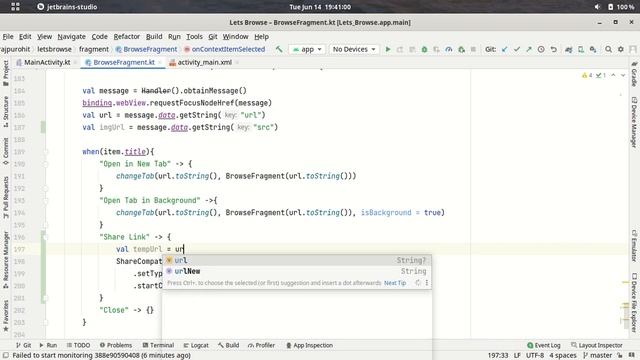This screenshot has height=360, width=640.
Task: Toggle the Emulator tool window
Action: [x=634, y=245]
